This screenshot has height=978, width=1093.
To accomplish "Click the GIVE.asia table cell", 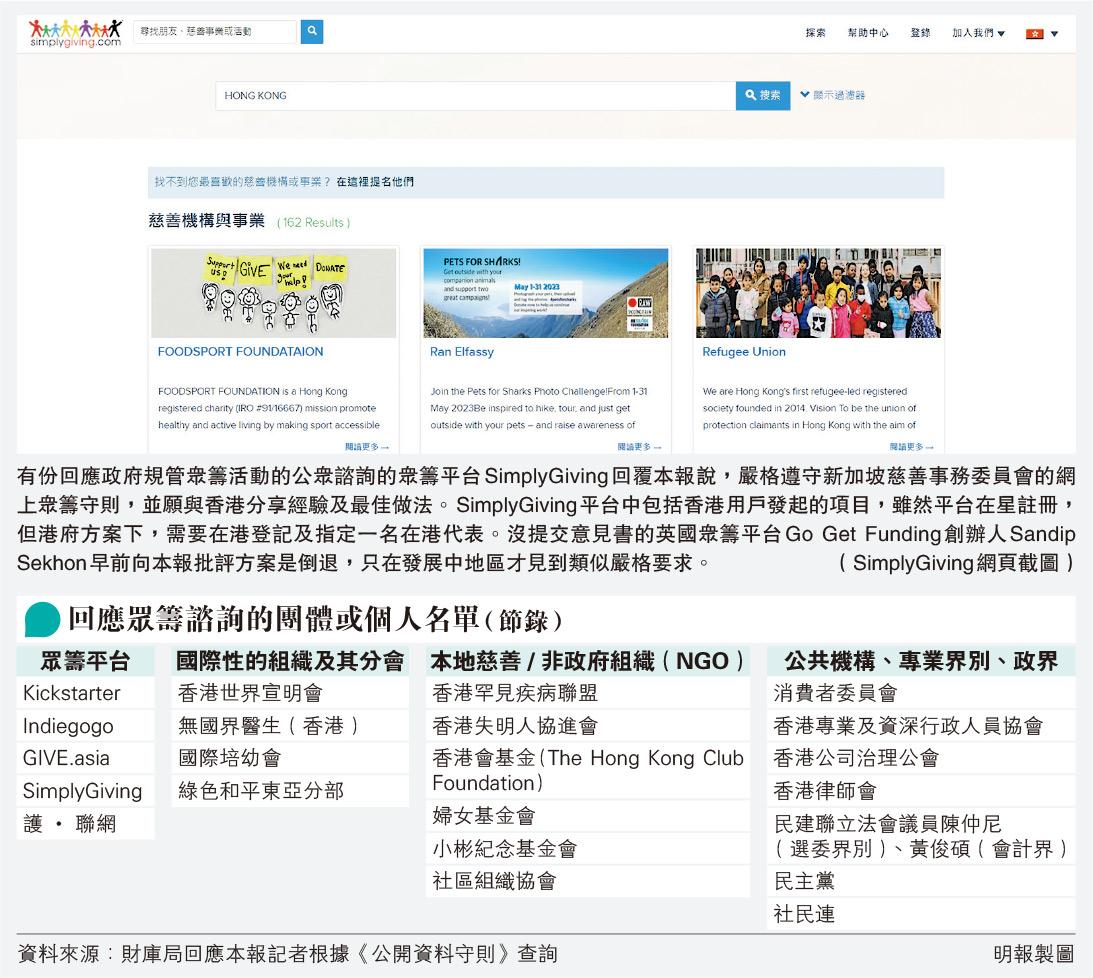I will coord(85,758).
